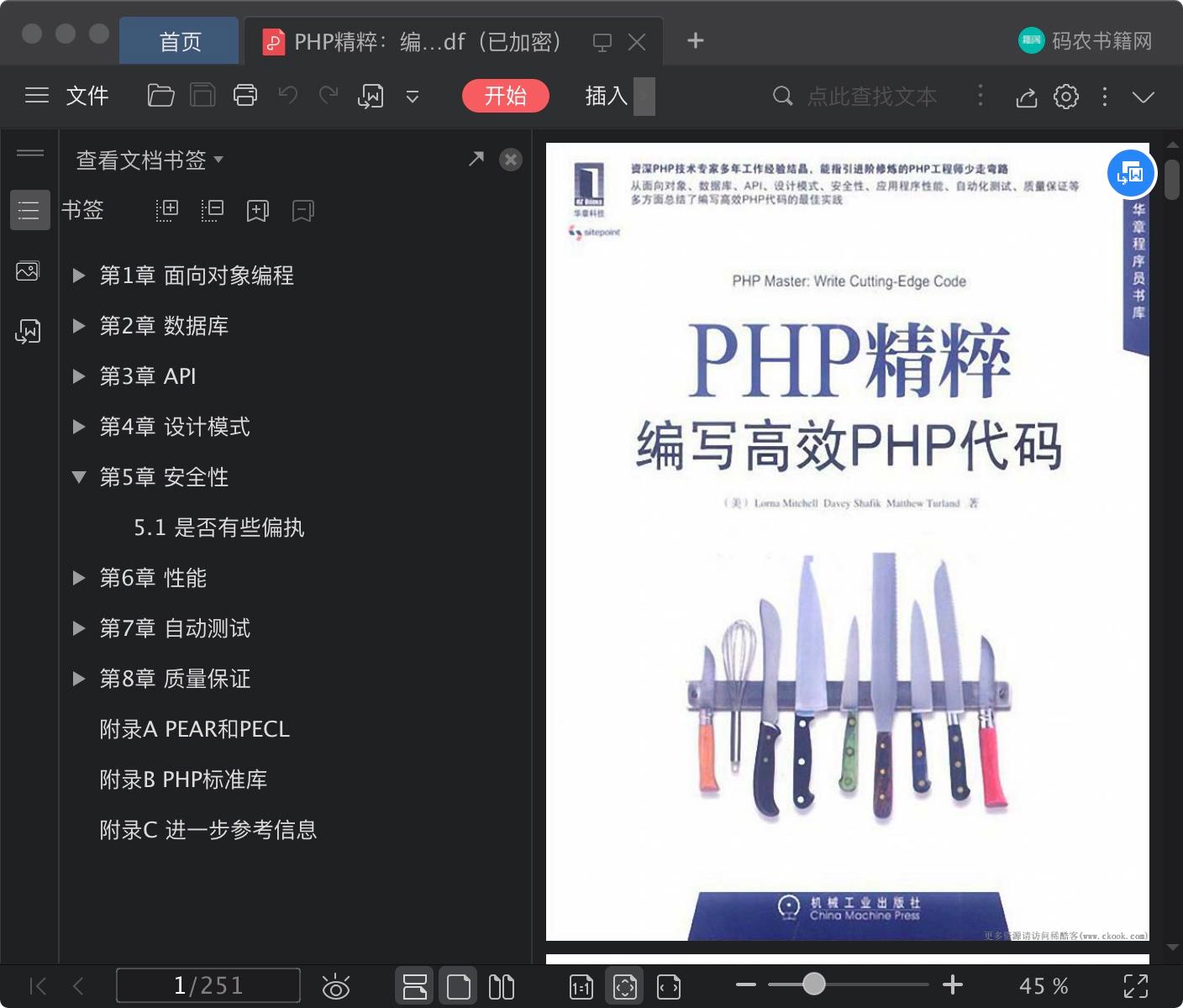The width and height of the screenshot is (1183, 1008).
Task: Collapse all bookmarks icon
Action: (213, 210)
